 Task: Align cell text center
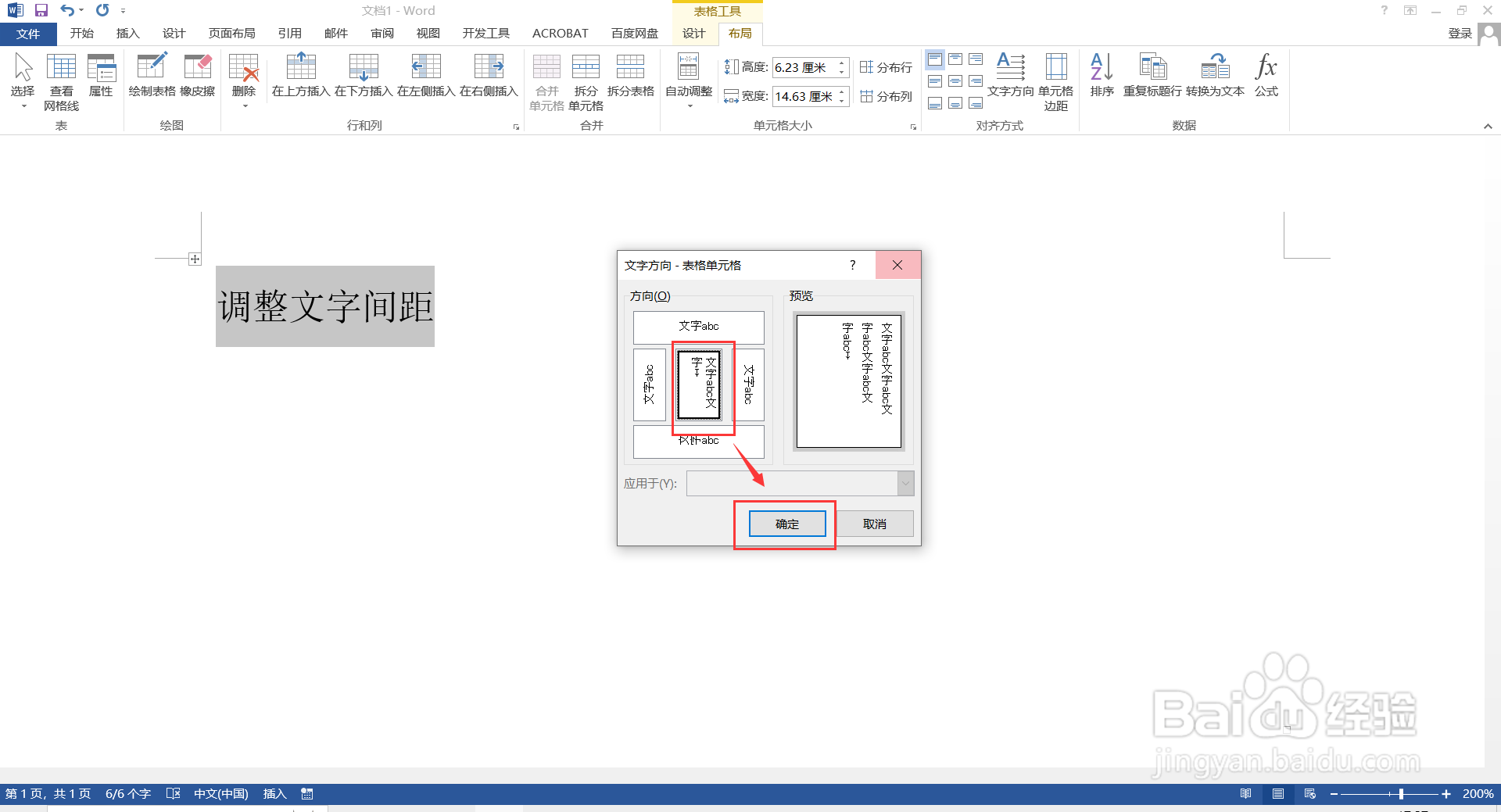[955, 81]
